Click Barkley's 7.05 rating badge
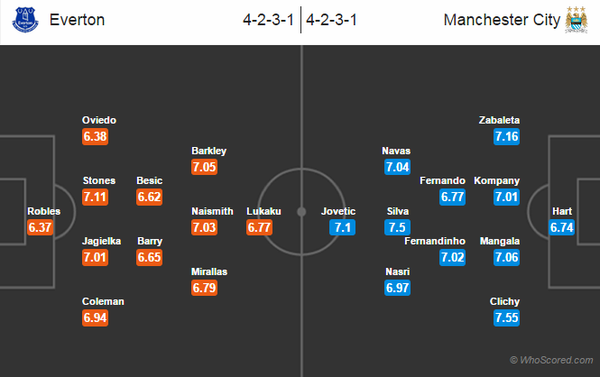 [x=204, y=167]
